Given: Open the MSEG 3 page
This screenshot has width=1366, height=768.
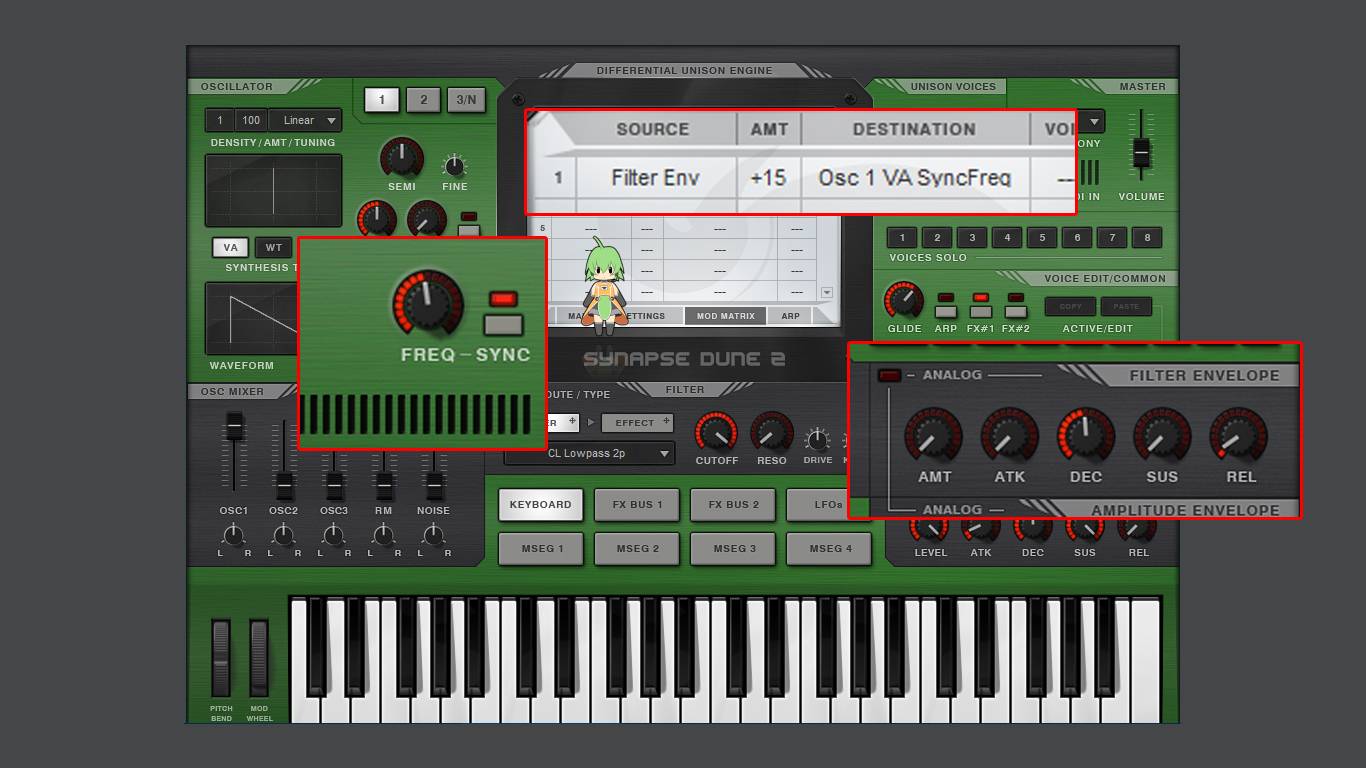Looking at the screenshot, I should [x=733, y=548].
